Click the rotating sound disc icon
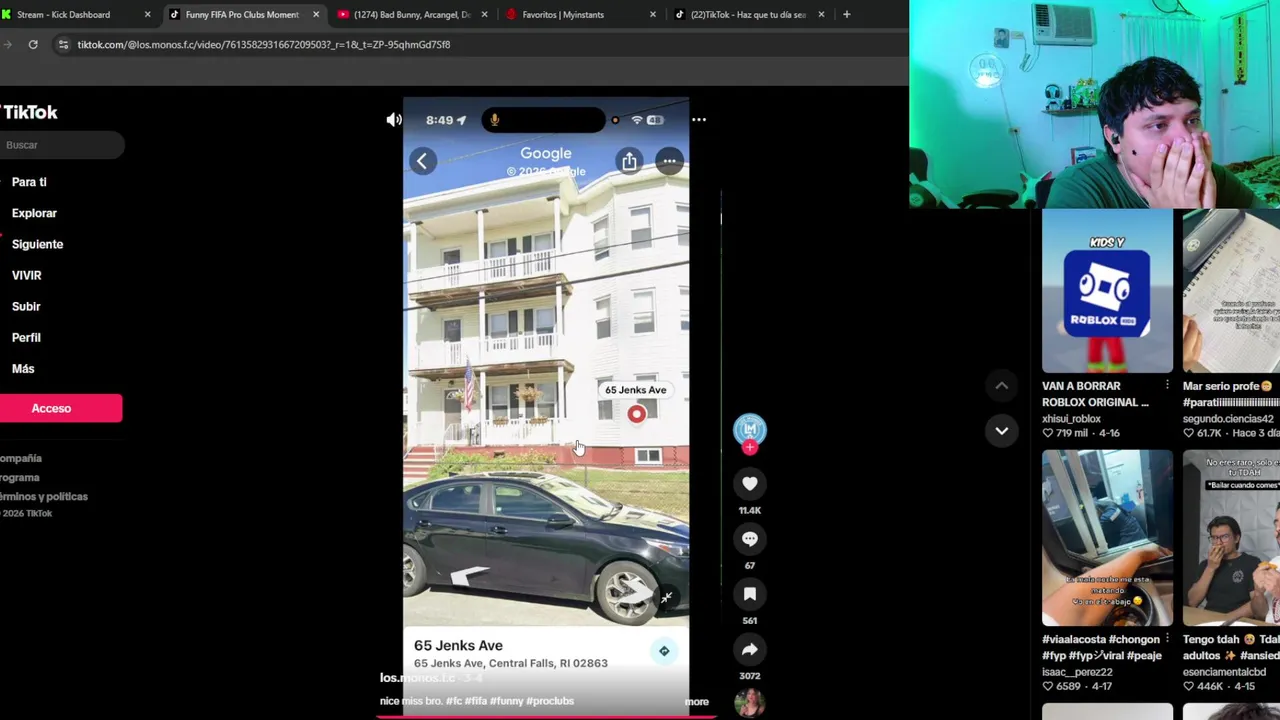 click(x=749, y=703)
